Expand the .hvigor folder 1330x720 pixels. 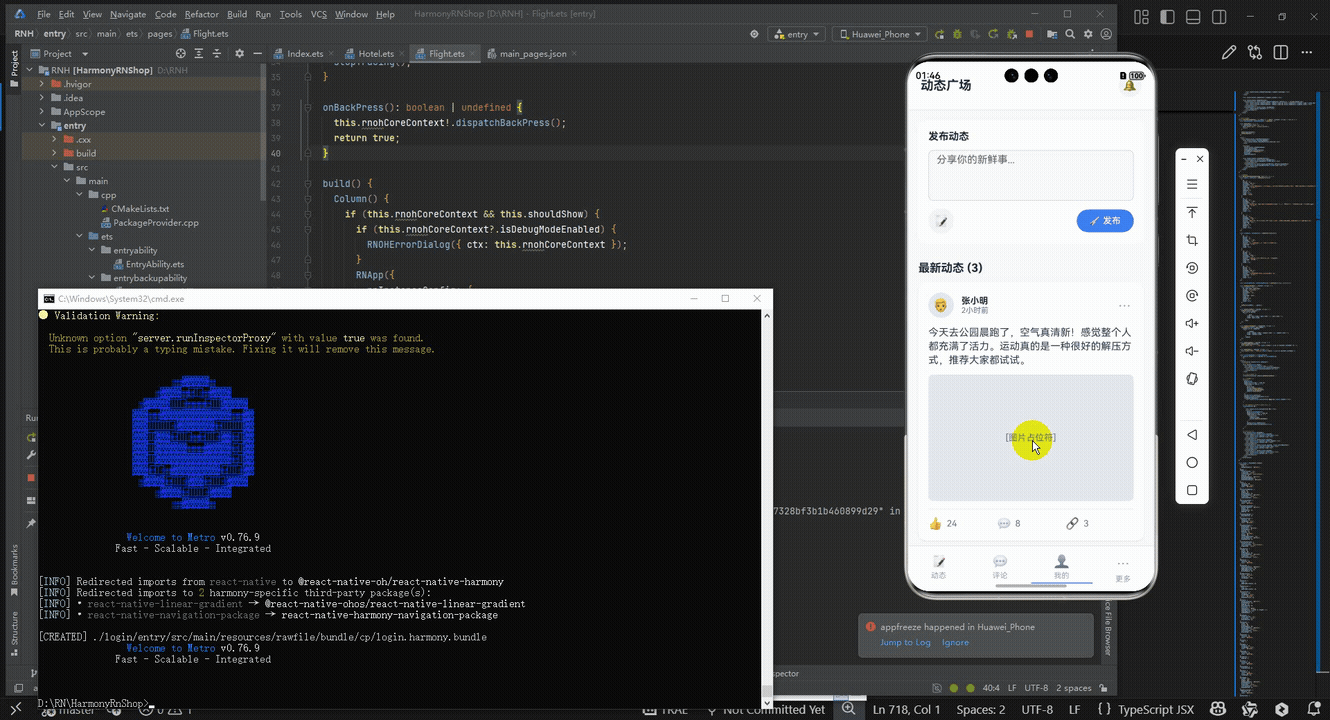click(x=42, y=84)
